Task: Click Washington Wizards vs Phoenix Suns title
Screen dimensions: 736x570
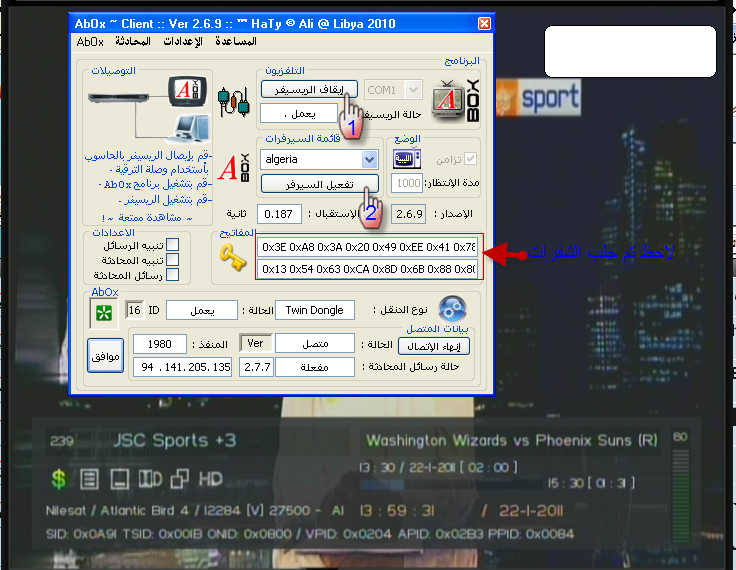Action: point(512,440)
